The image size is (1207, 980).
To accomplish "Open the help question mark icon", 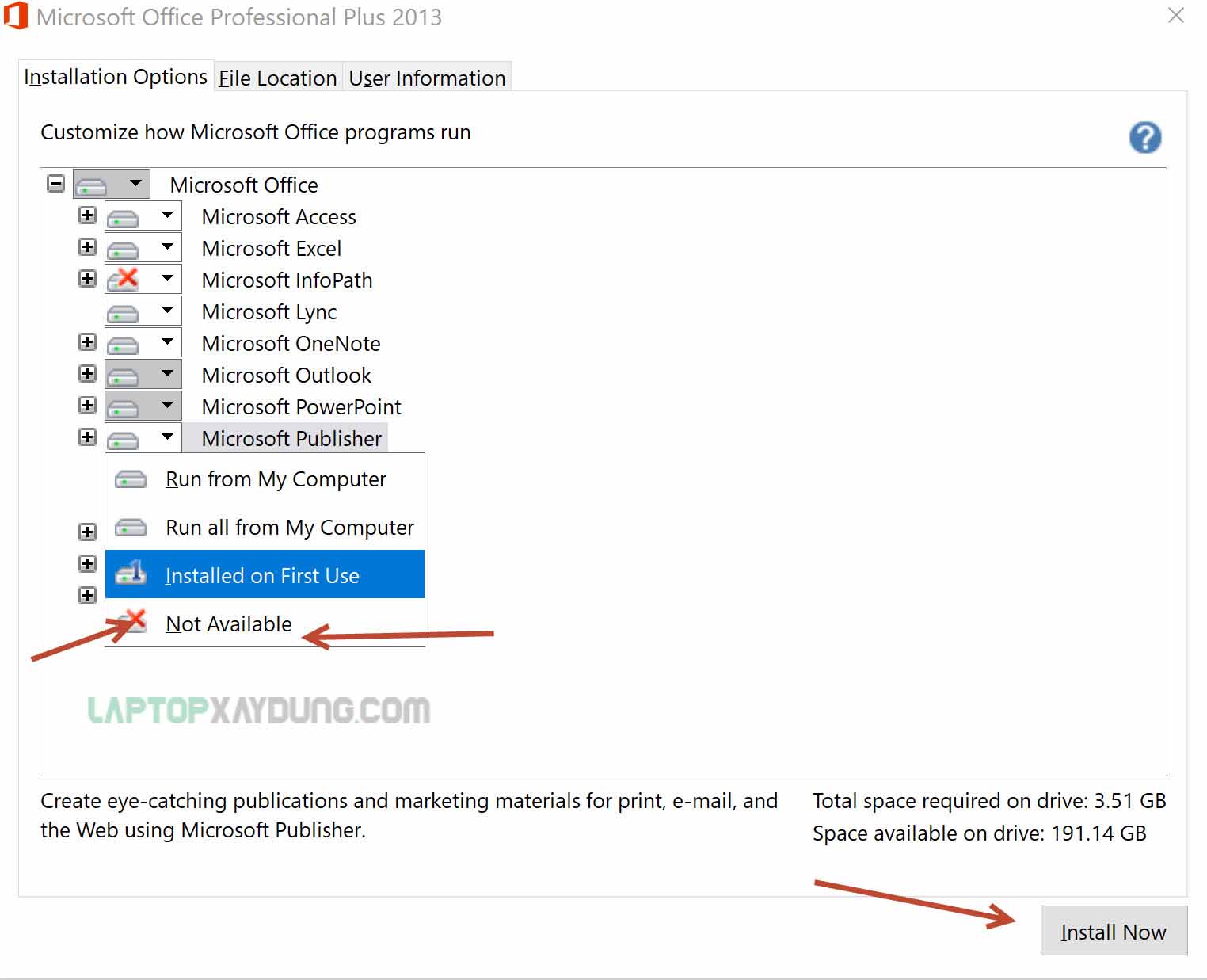I will pyautogui.click(x=1145, y=137).
